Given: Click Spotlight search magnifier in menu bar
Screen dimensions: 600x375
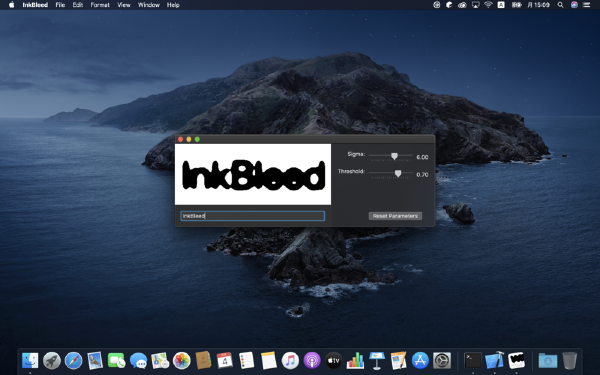Looking at the screenshot, I should (x=560, y=5).
